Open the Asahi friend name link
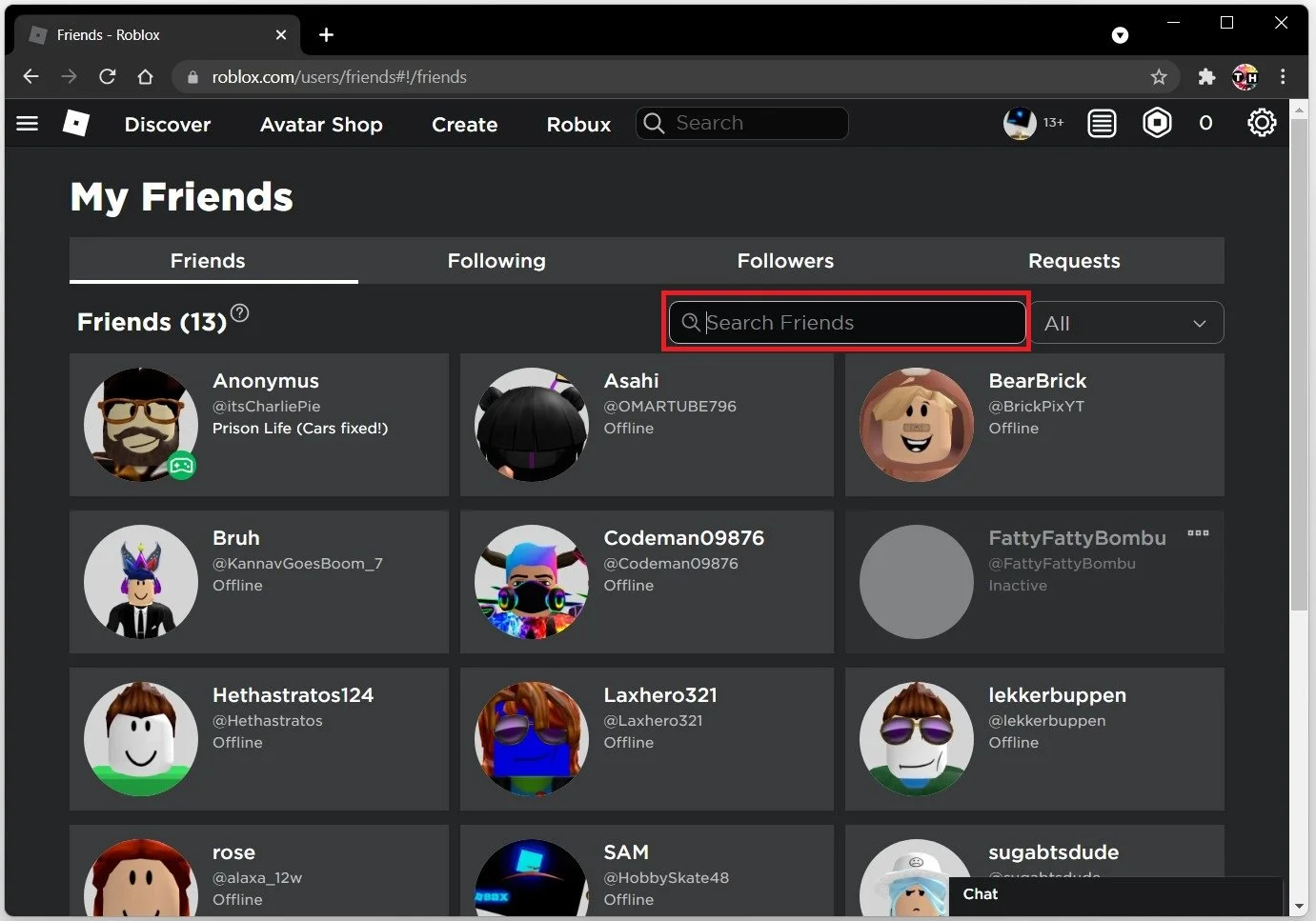1316x921 pixels. [x=631, y=381]
